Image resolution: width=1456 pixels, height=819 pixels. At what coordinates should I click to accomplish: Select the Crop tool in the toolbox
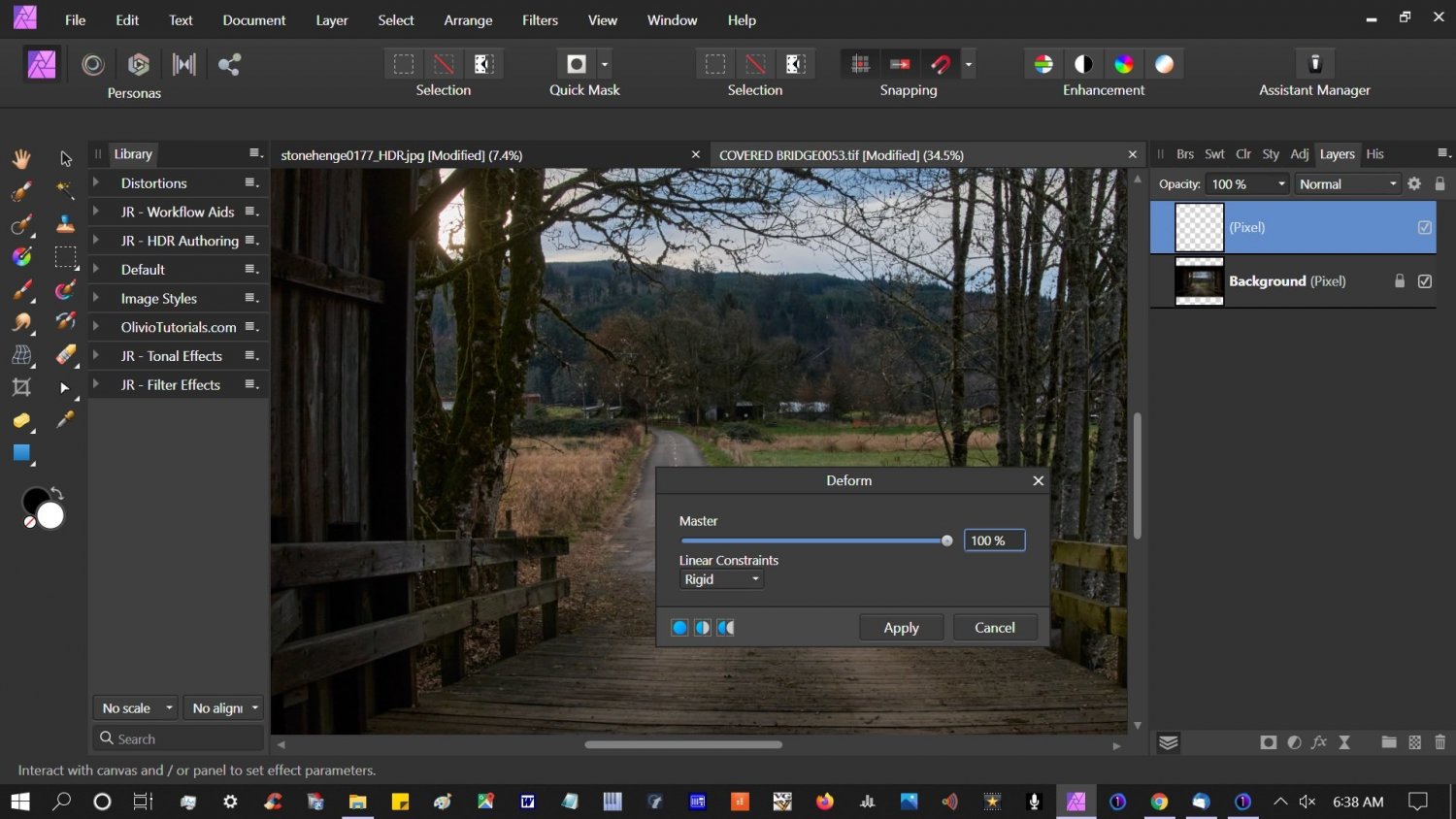21,388
